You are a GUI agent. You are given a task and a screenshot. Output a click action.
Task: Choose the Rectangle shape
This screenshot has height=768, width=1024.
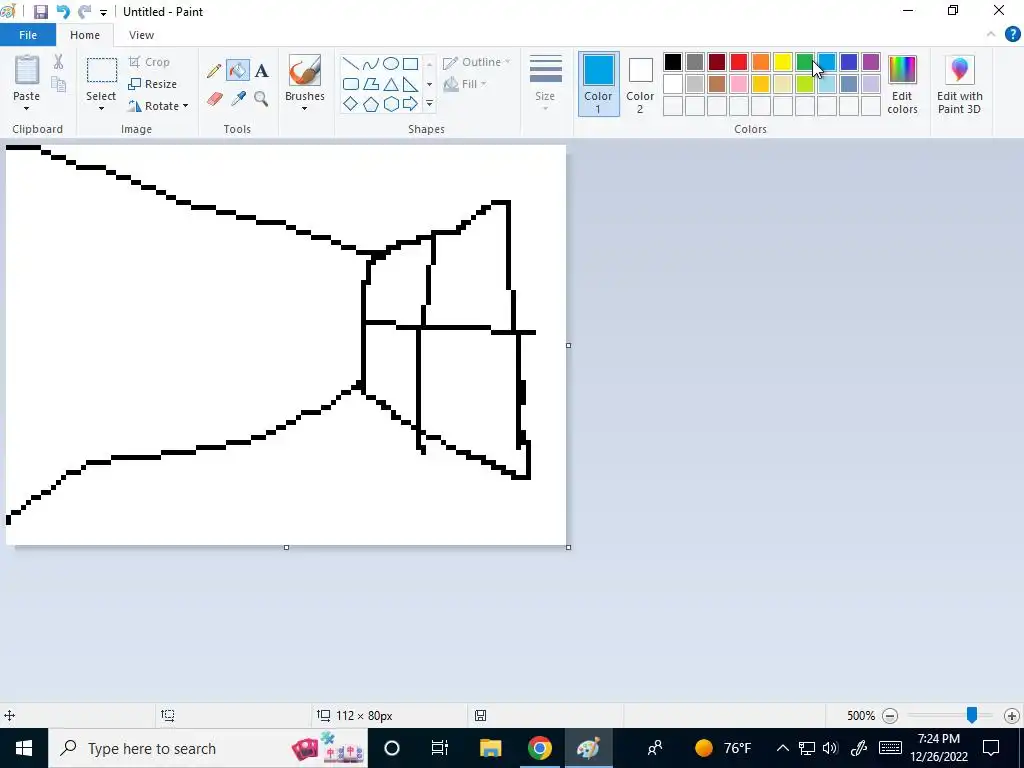[410, 63]
